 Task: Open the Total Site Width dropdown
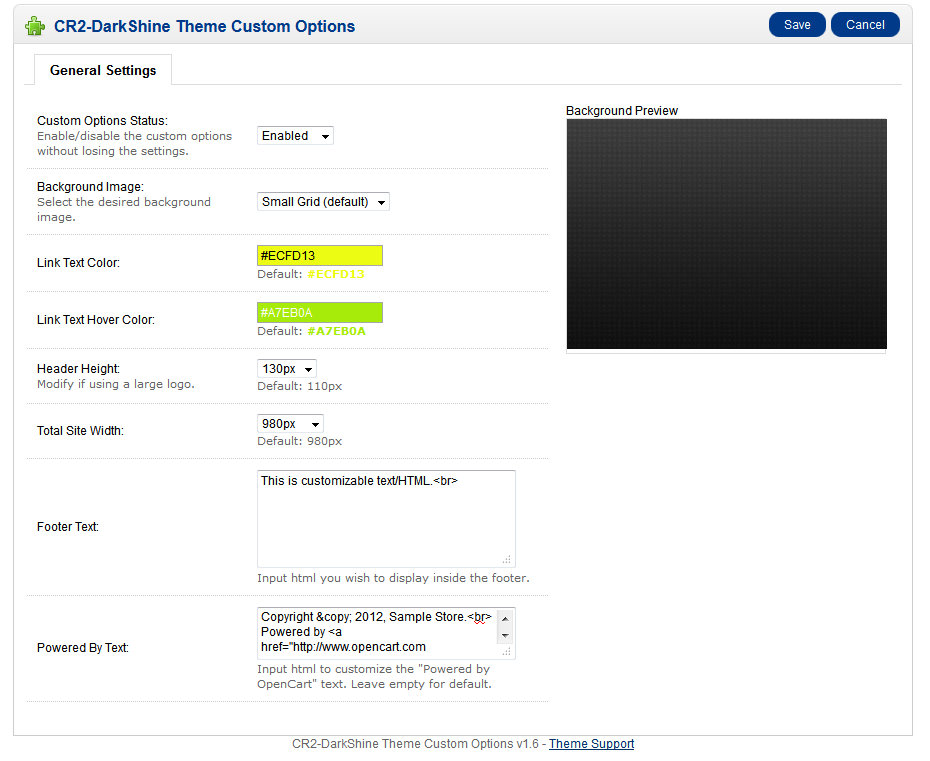(291, 424)
